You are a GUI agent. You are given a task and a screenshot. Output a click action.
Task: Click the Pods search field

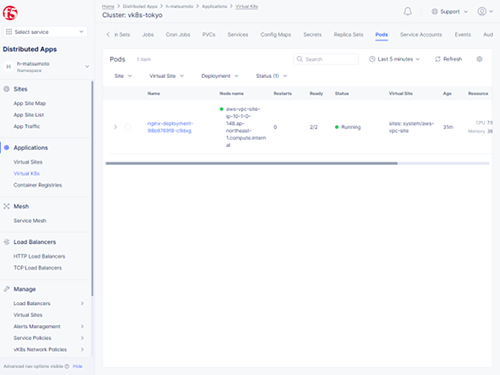coord(326,59)
